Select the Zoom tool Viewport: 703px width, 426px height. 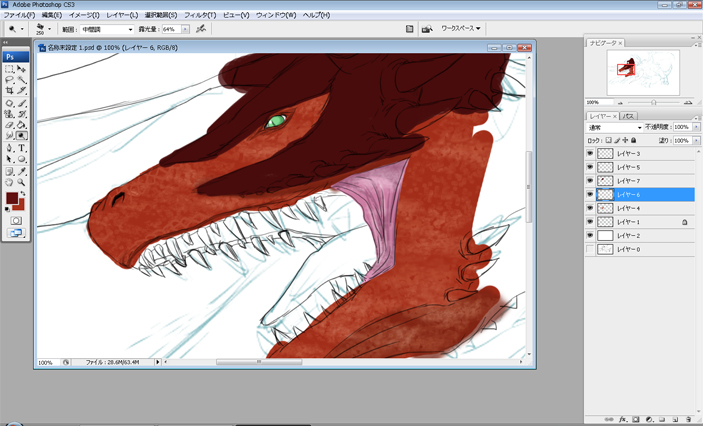click(x=22, y=182)
